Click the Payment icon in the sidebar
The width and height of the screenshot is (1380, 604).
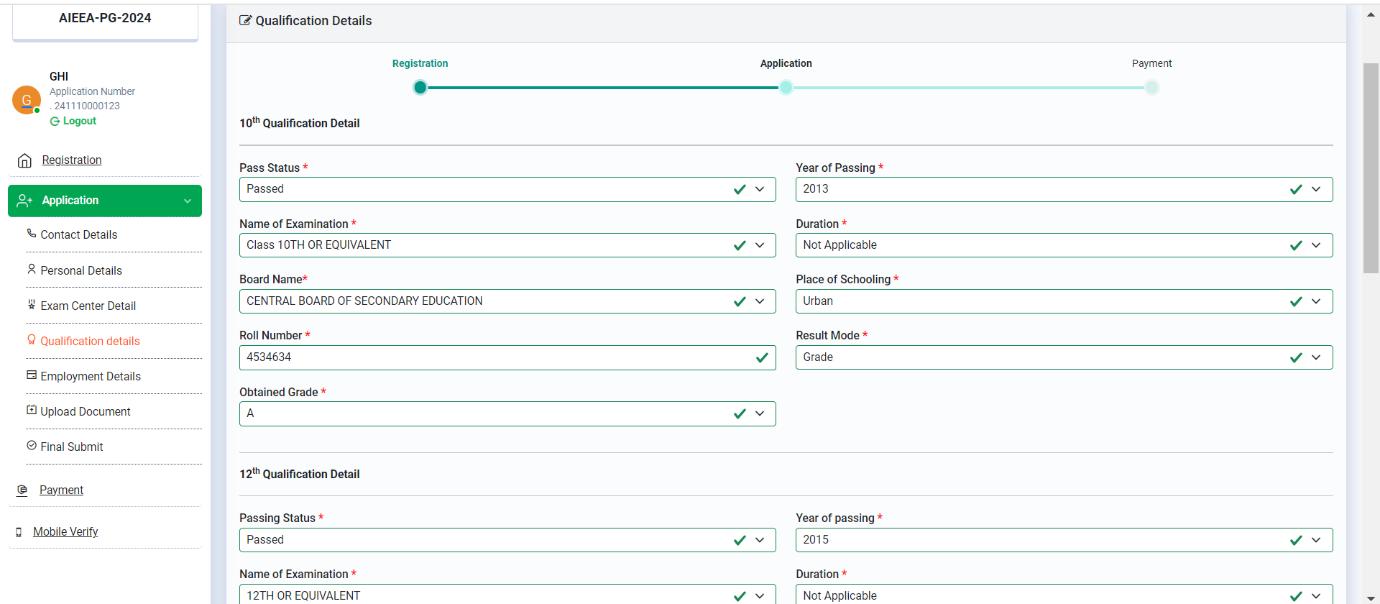pos(22,490)
